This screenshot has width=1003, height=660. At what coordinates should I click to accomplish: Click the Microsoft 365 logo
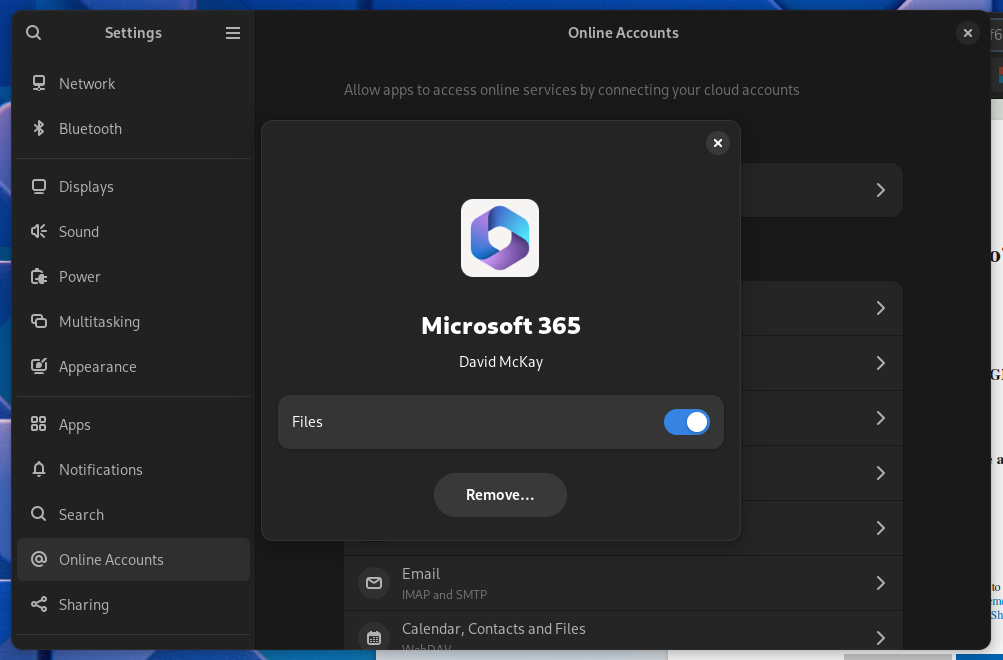pos(500,238)
